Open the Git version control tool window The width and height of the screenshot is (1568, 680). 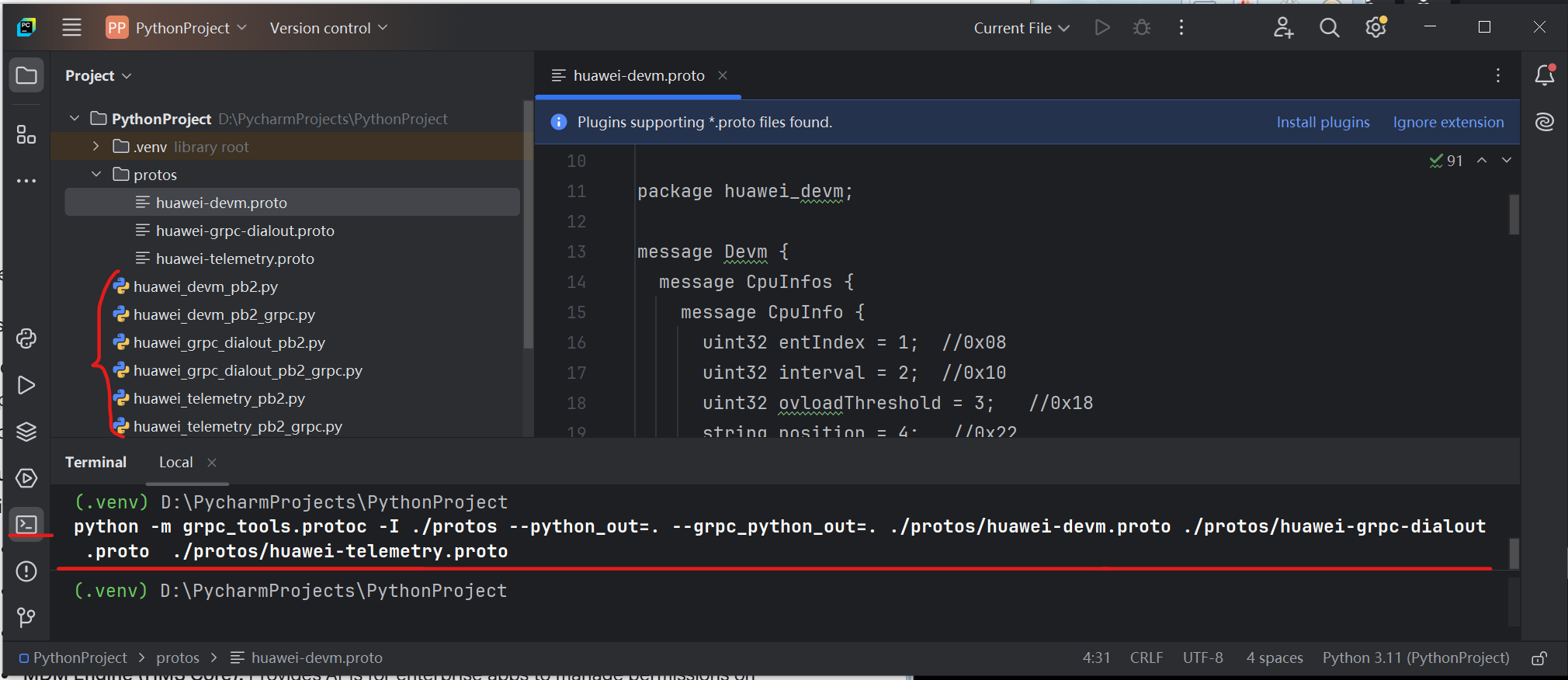pyautogui.click(x=26, y=618)
